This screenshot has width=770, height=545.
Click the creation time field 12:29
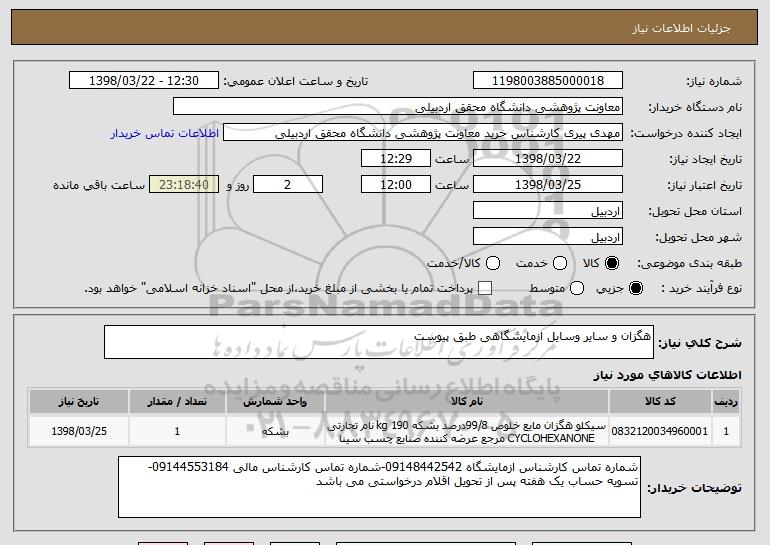coord(396,159)
